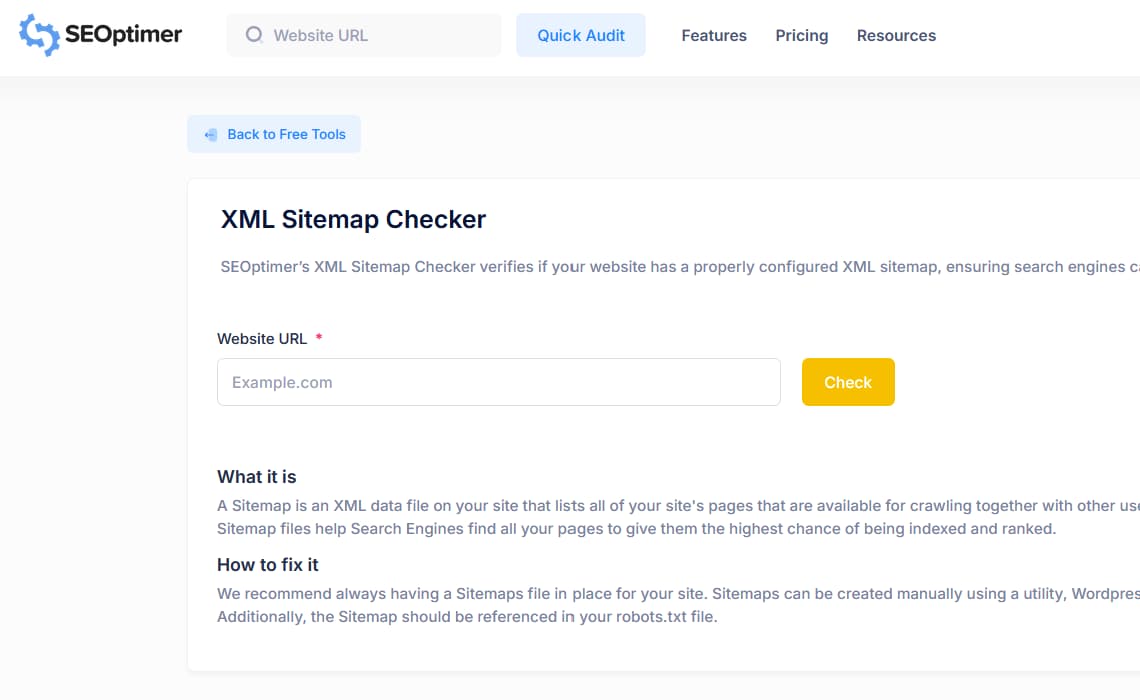Click the Example.com input field

[498, 382]
